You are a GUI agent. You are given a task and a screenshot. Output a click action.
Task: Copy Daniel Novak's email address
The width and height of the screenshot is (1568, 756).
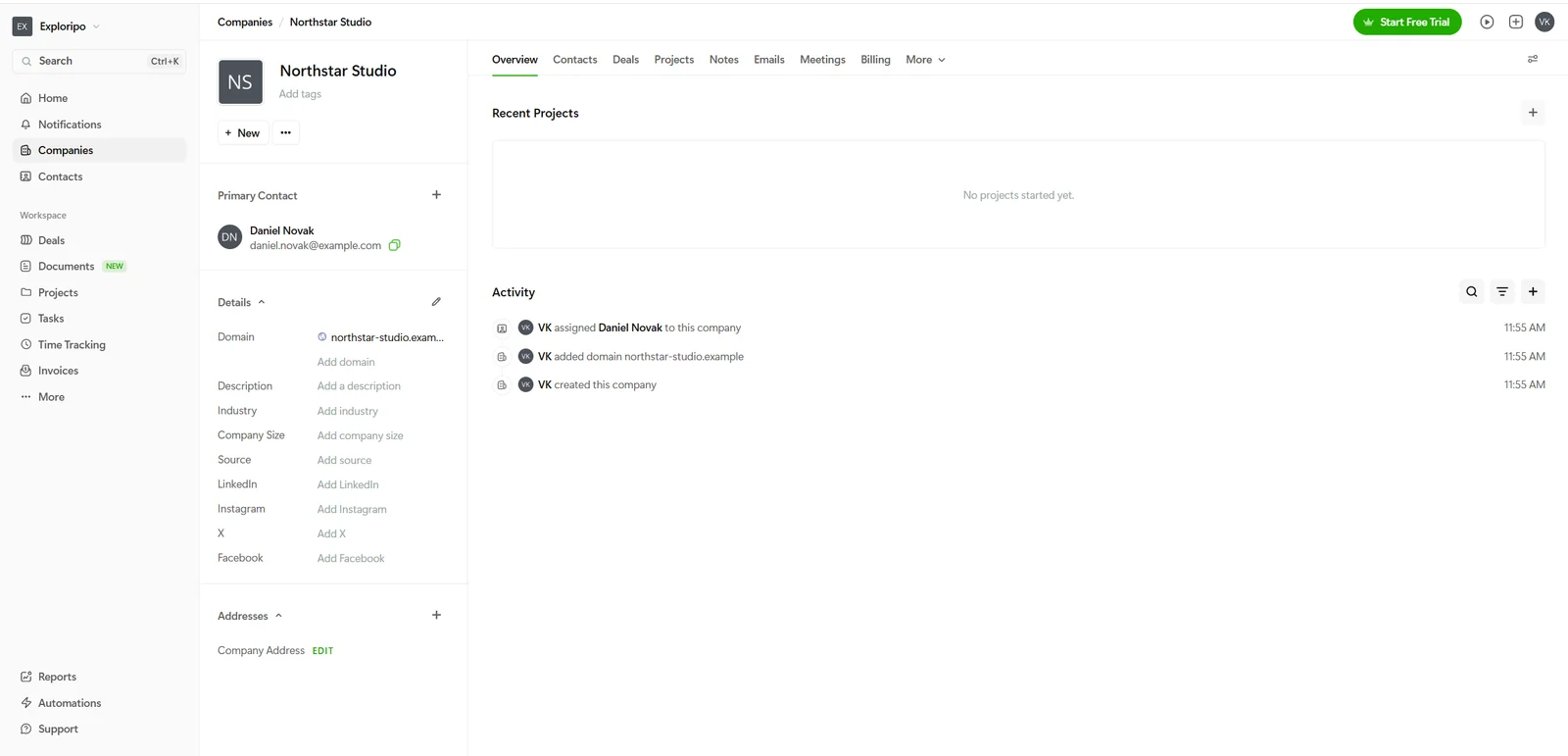point(394,245)
